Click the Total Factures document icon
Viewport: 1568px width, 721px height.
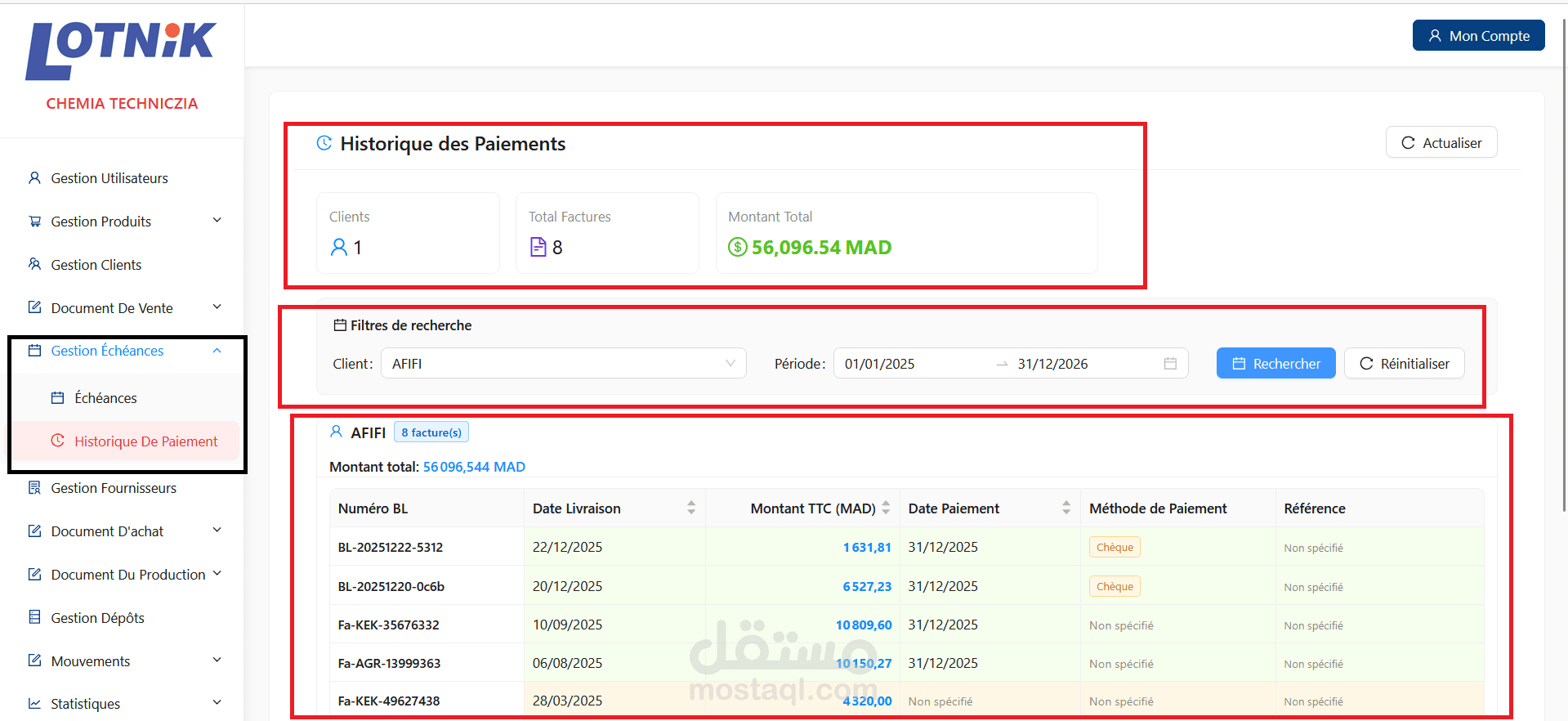coord(538,247)
